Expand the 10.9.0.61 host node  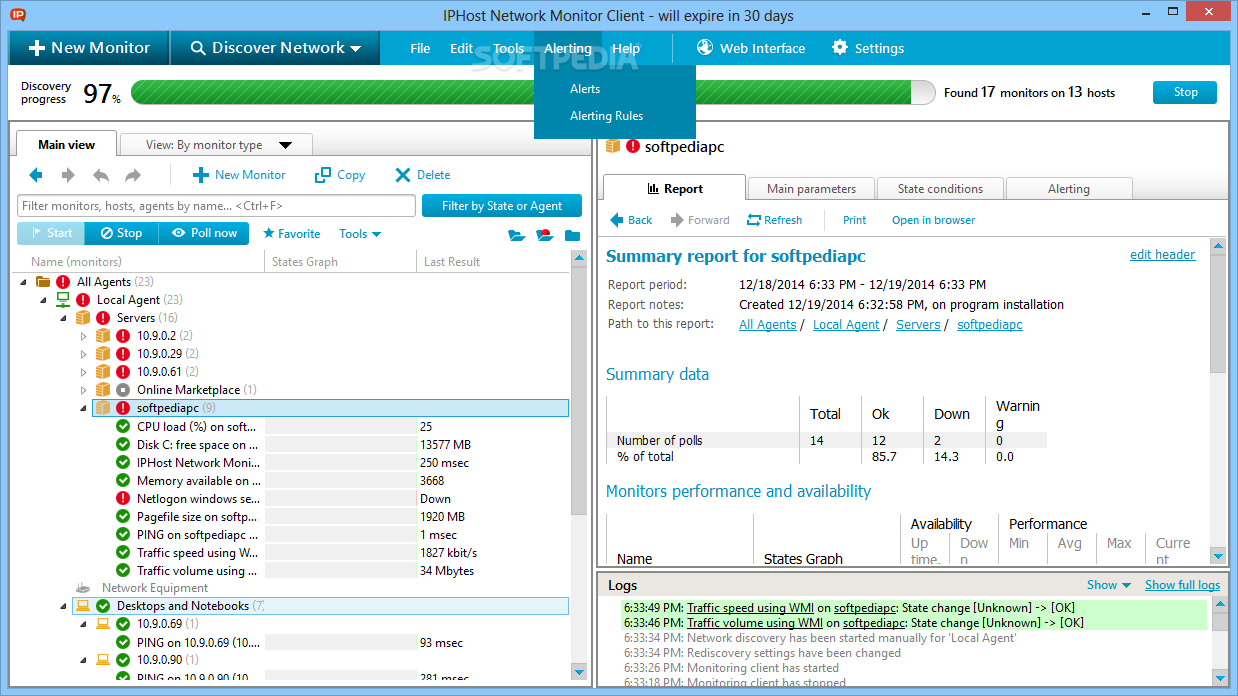[x=83, y=372]
